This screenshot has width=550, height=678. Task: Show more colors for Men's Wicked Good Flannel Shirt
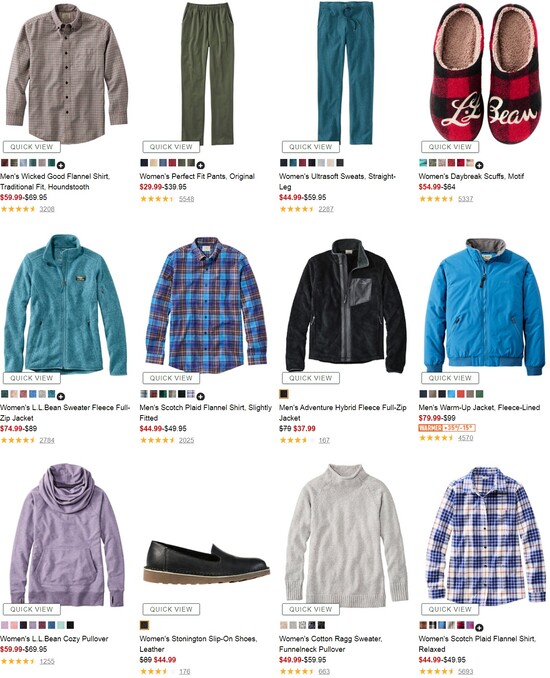61,165
